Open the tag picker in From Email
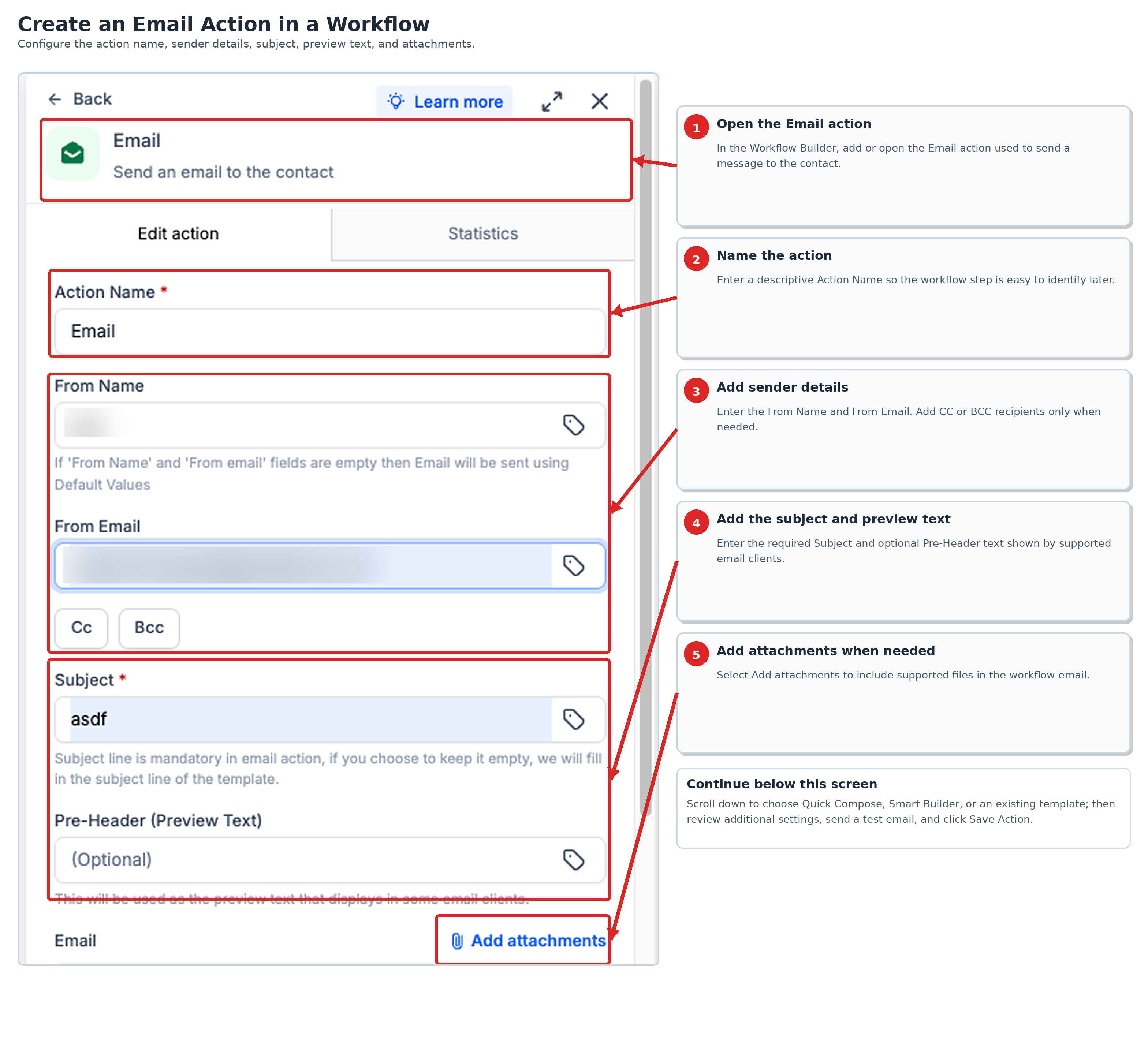This screenshot has width=1148, height=1043. (573, 565)
